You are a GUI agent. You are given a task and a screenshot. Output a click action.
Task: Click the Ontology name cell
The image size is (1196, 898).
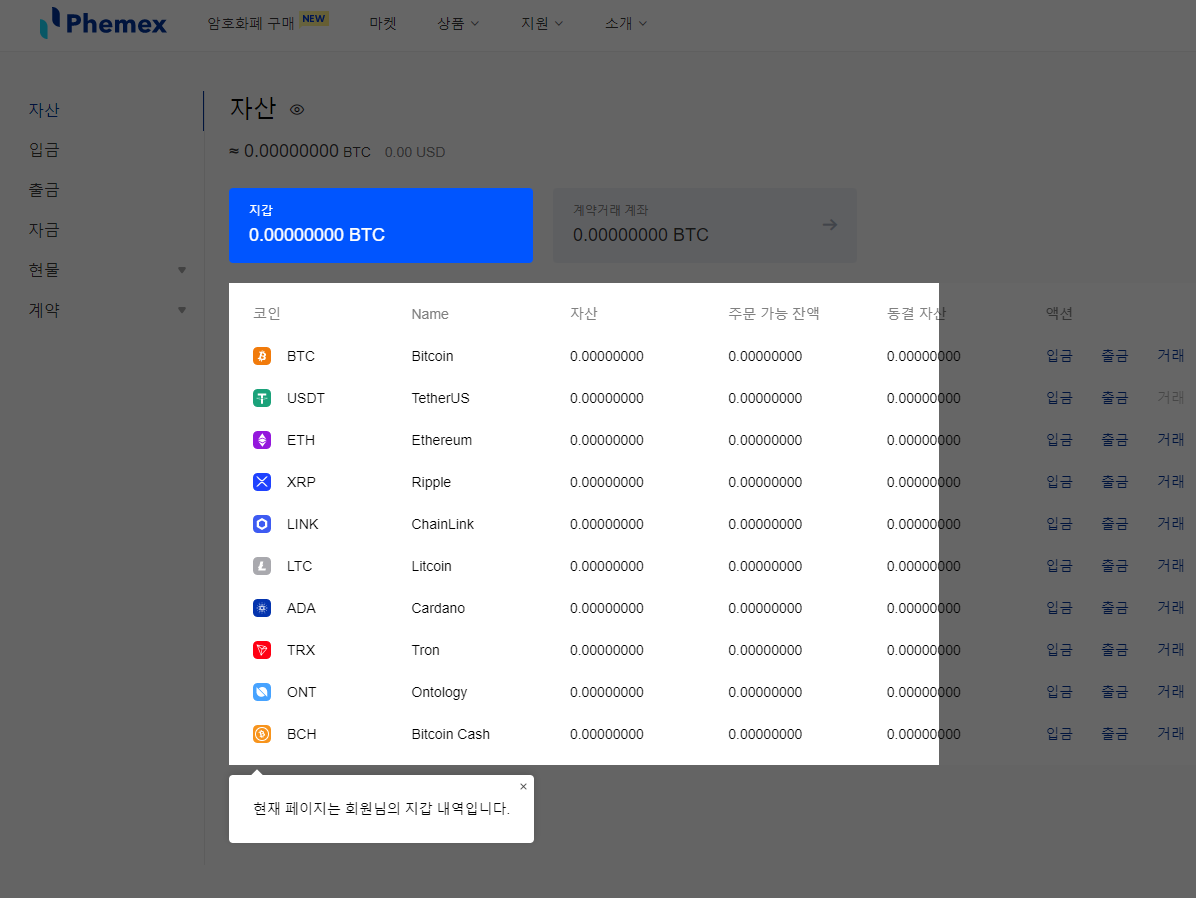pyautogui.click(x=439, y=693)
